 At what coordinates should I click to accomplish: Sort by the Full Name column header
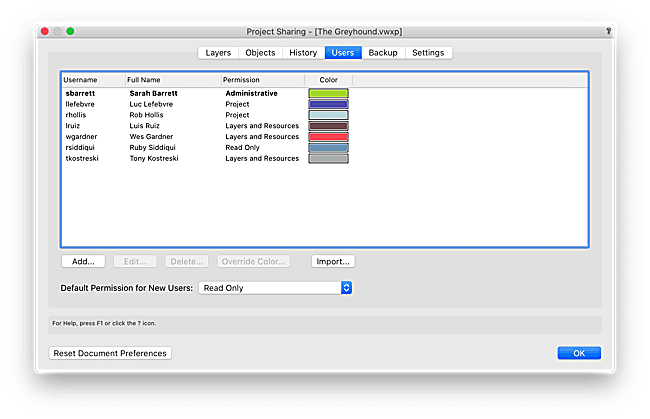click(x=173, y=80)
